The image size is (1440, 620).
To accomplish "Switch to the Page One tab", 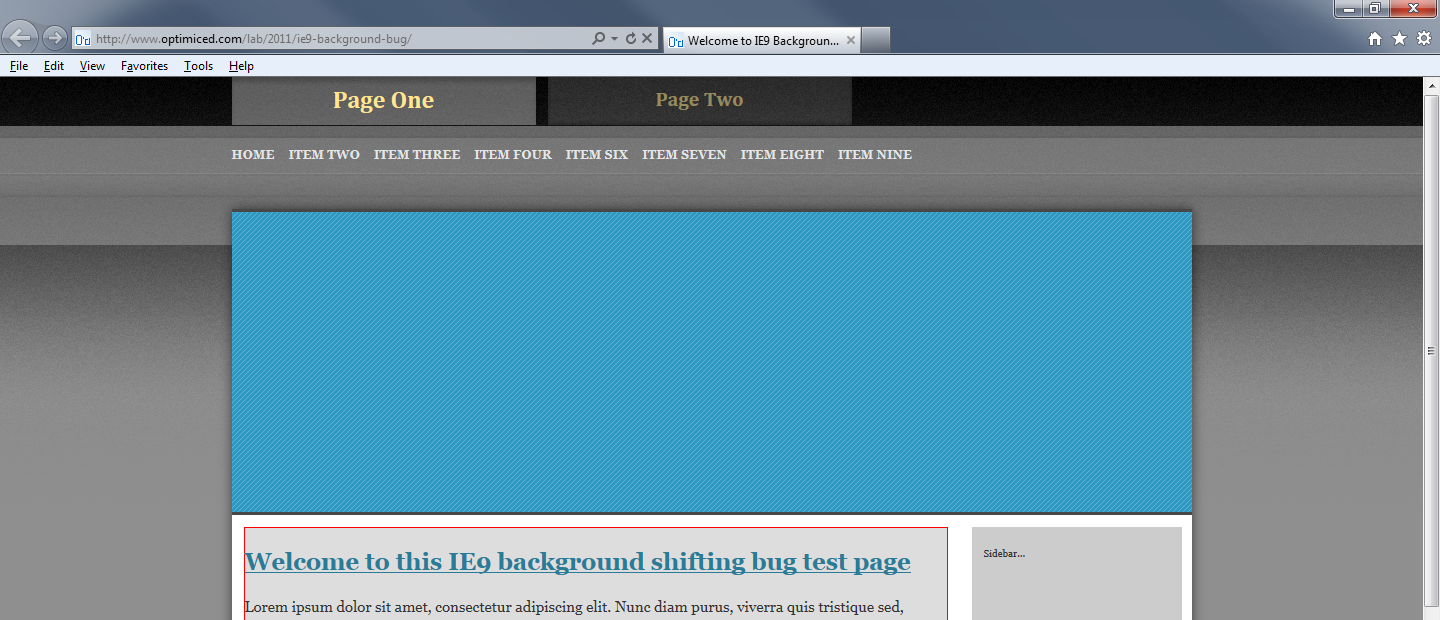I will tap(384, 101).
